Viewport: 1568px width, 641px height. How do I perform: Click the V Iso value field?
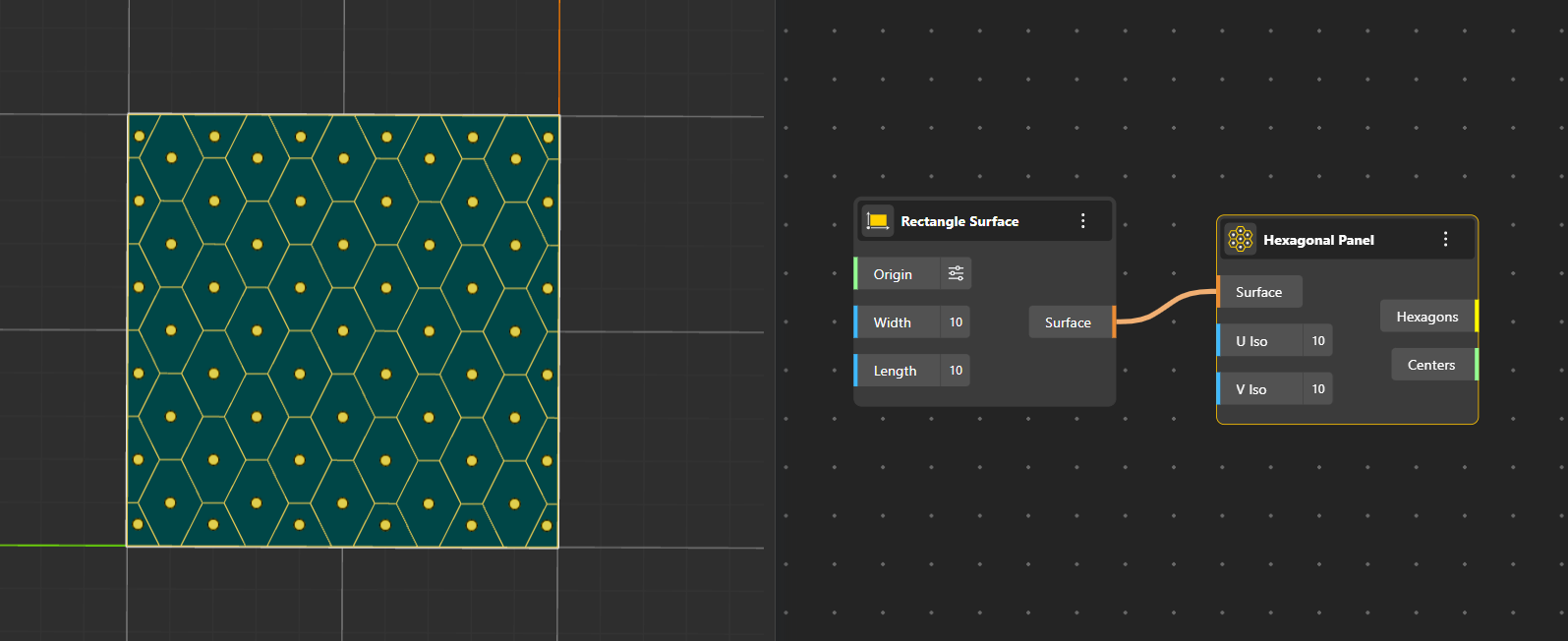[x=1318, y=389]
